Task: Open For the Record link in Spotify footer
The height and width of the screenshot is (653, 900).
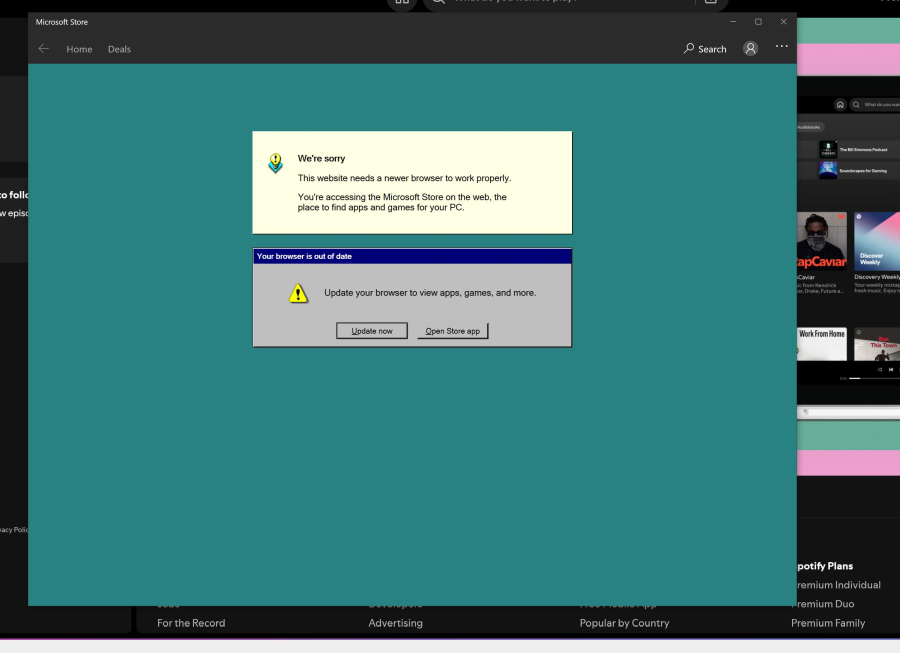Action: coord(191,623)
